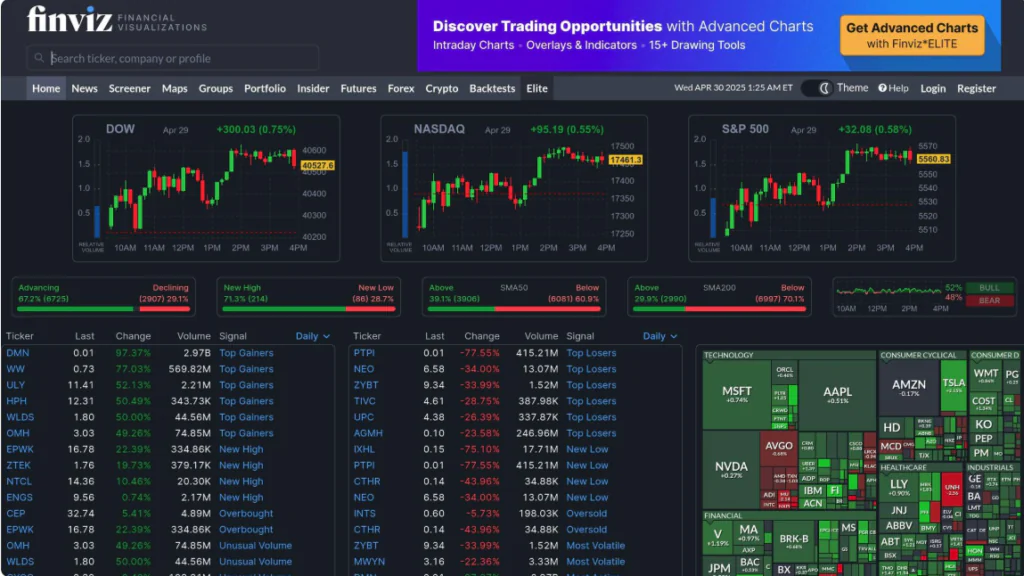Open the INTS ticker link
This screenshot has height=576, width=1024.
click(x=364, y=513)
